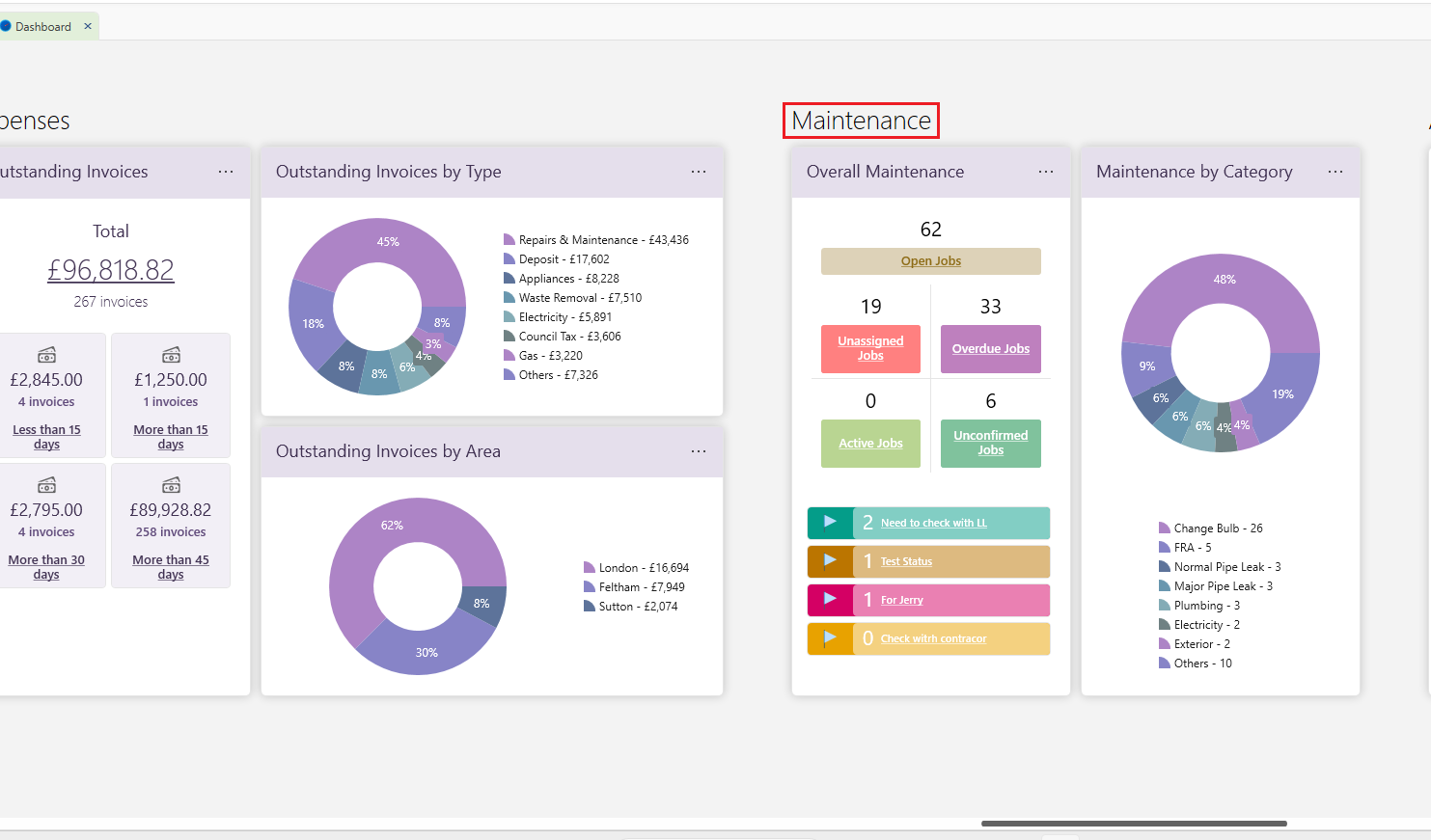
Task: Select the Council Tax legend swatch
Action: [509, 337]
